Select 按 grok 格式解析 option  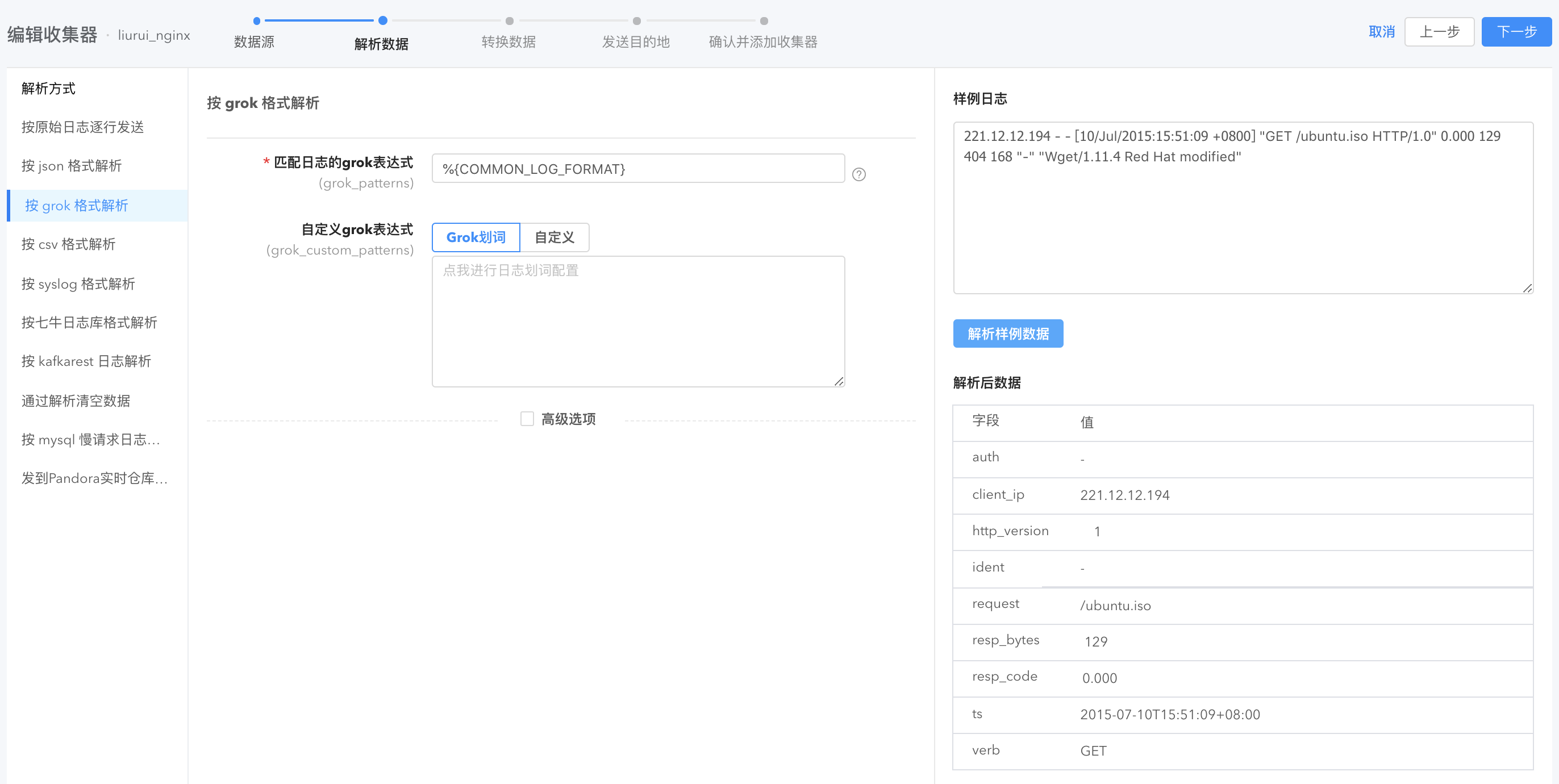coord(98,206)
